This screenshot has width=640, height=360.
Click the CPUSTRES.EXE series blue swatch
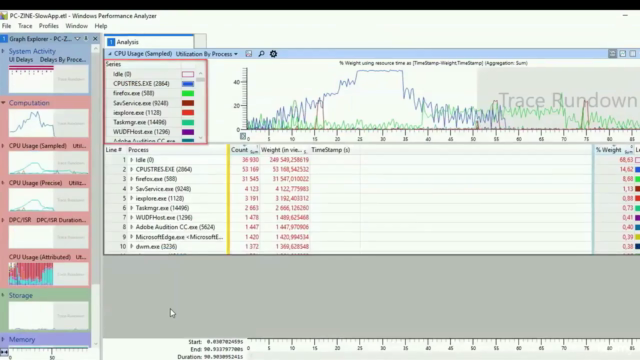pyautogui.click(x=188, y=84)
